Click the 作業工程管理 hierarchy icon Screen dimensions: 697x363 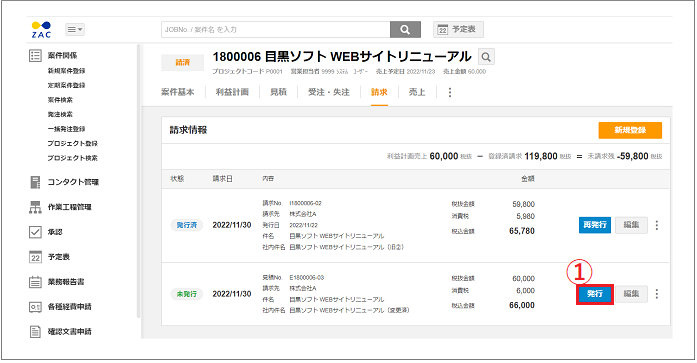click(35, 207)
